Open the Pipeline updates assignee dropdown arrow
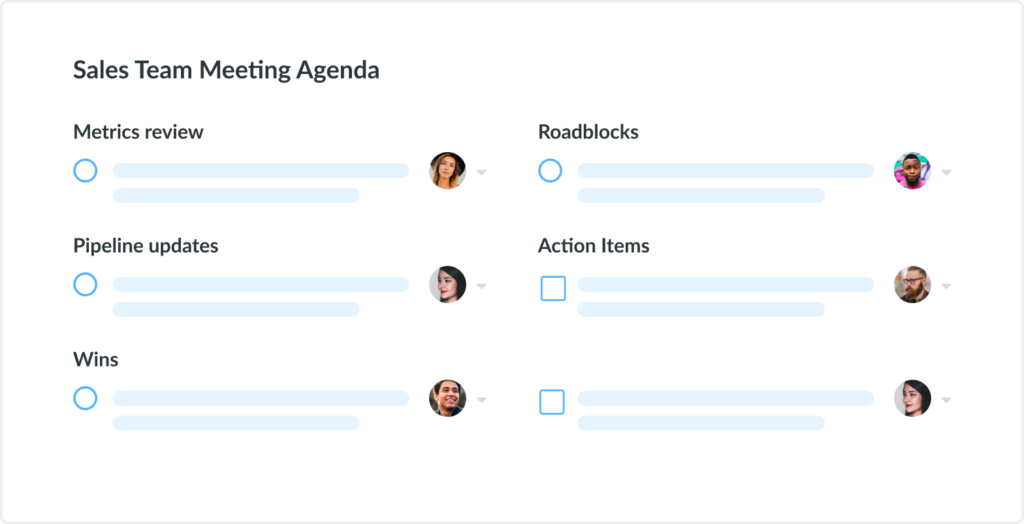 coord(481,286)
